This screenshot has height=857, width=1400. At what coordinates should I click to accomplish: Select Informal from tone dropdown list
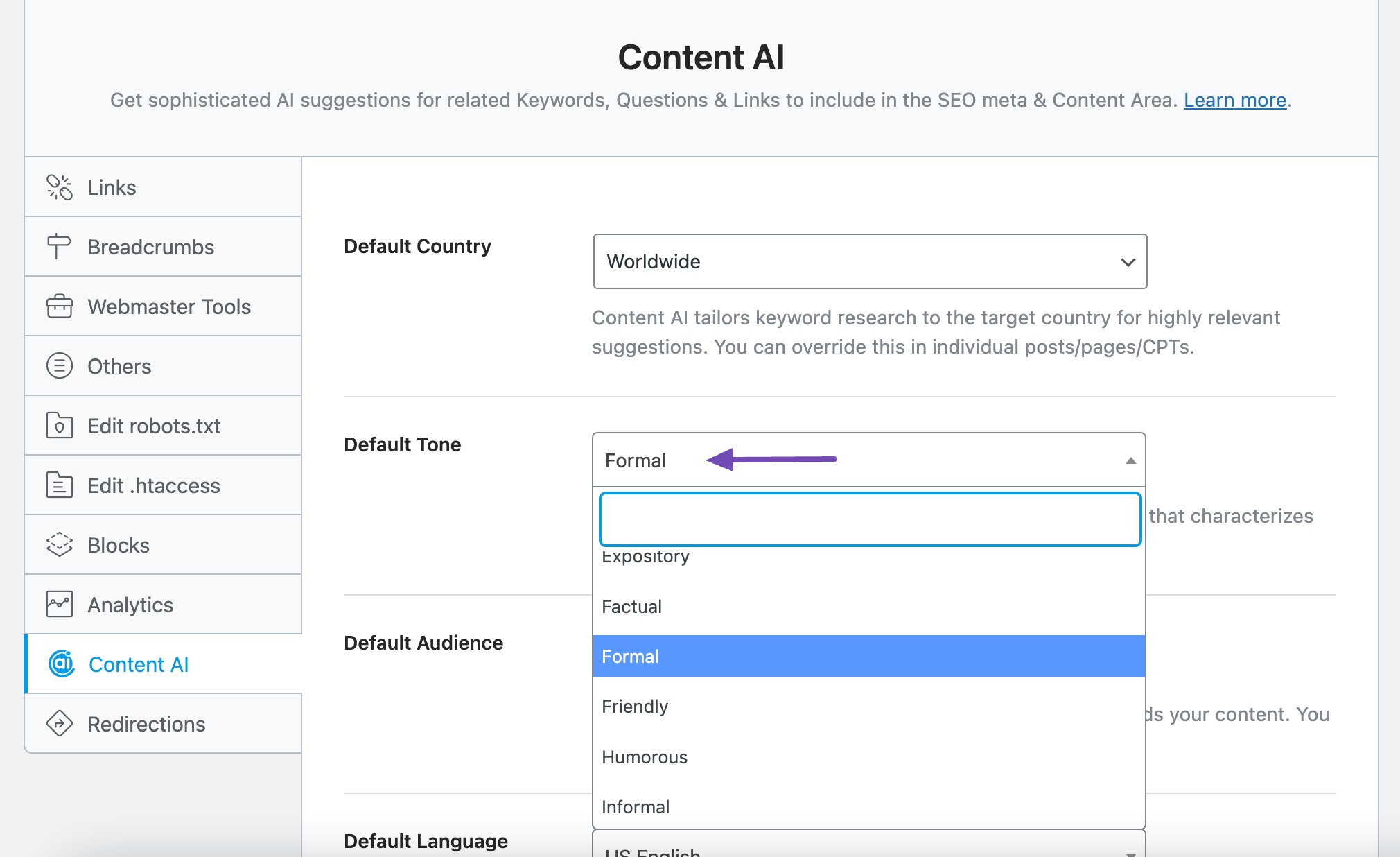tap(635, 805)
